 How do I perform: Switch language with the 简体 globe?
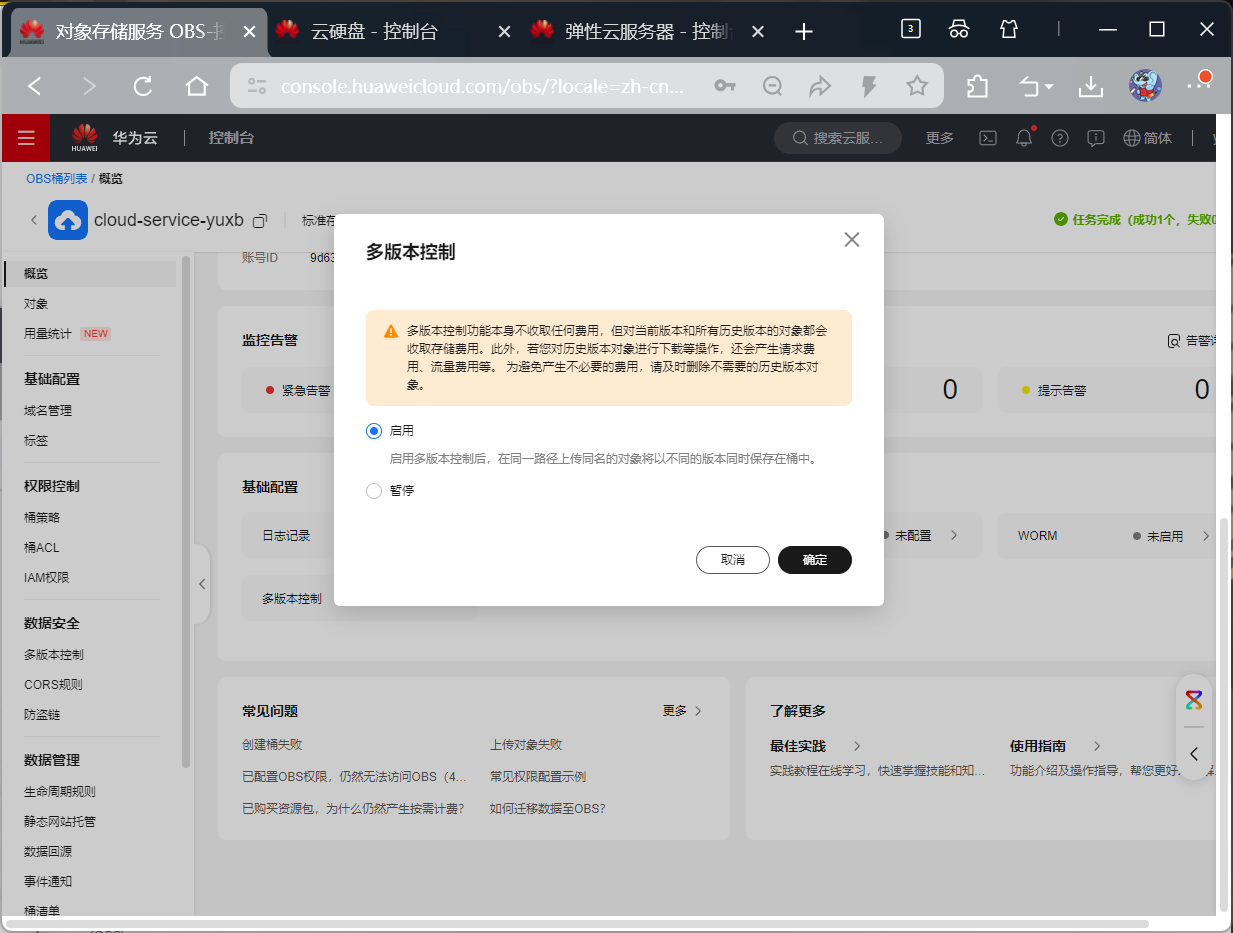pos(1147,138)
